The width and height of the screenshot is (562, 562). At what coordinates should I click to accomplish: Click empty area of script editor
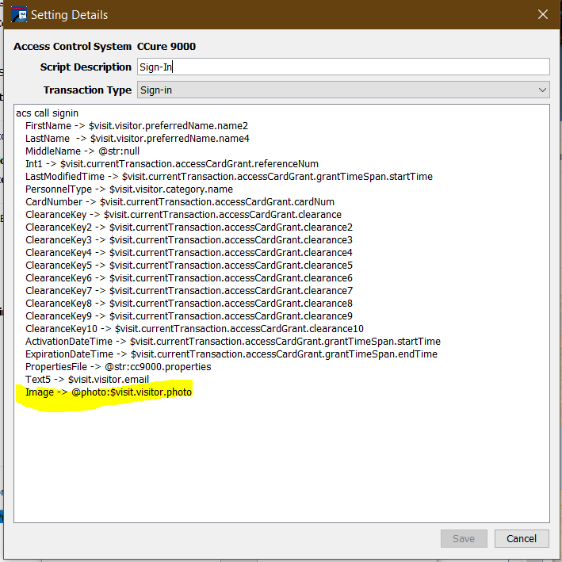click(281, 462)
